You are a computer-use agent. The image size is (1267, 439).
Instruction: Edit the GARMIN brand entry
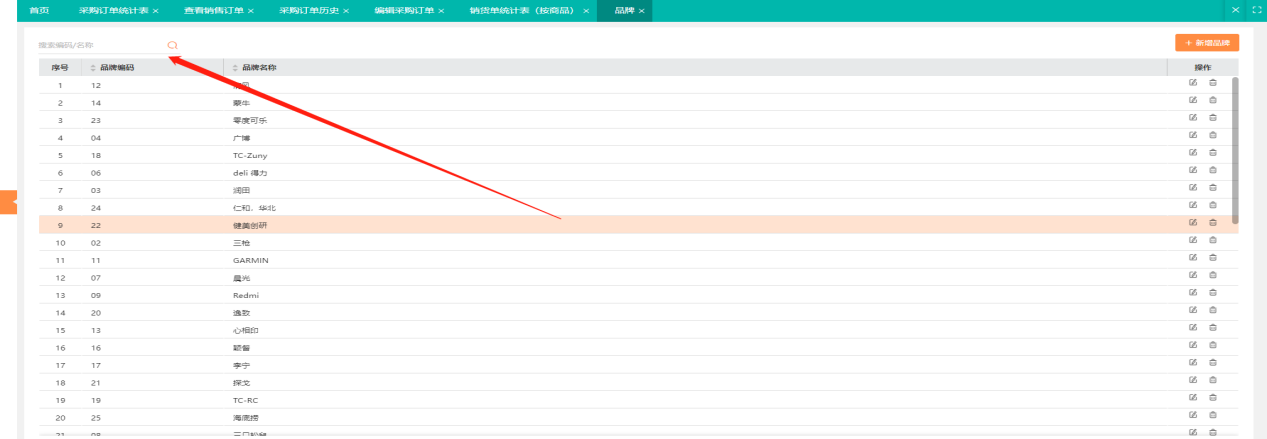pos(1192,258)
